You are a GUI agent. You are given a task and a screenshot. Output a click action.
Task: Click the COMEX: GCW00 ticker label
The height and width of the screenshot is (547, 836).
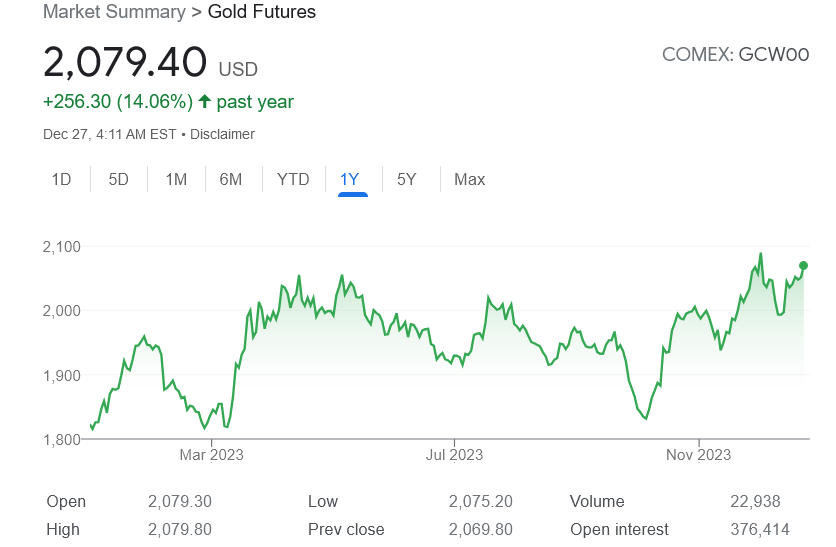tap(735, 54)
